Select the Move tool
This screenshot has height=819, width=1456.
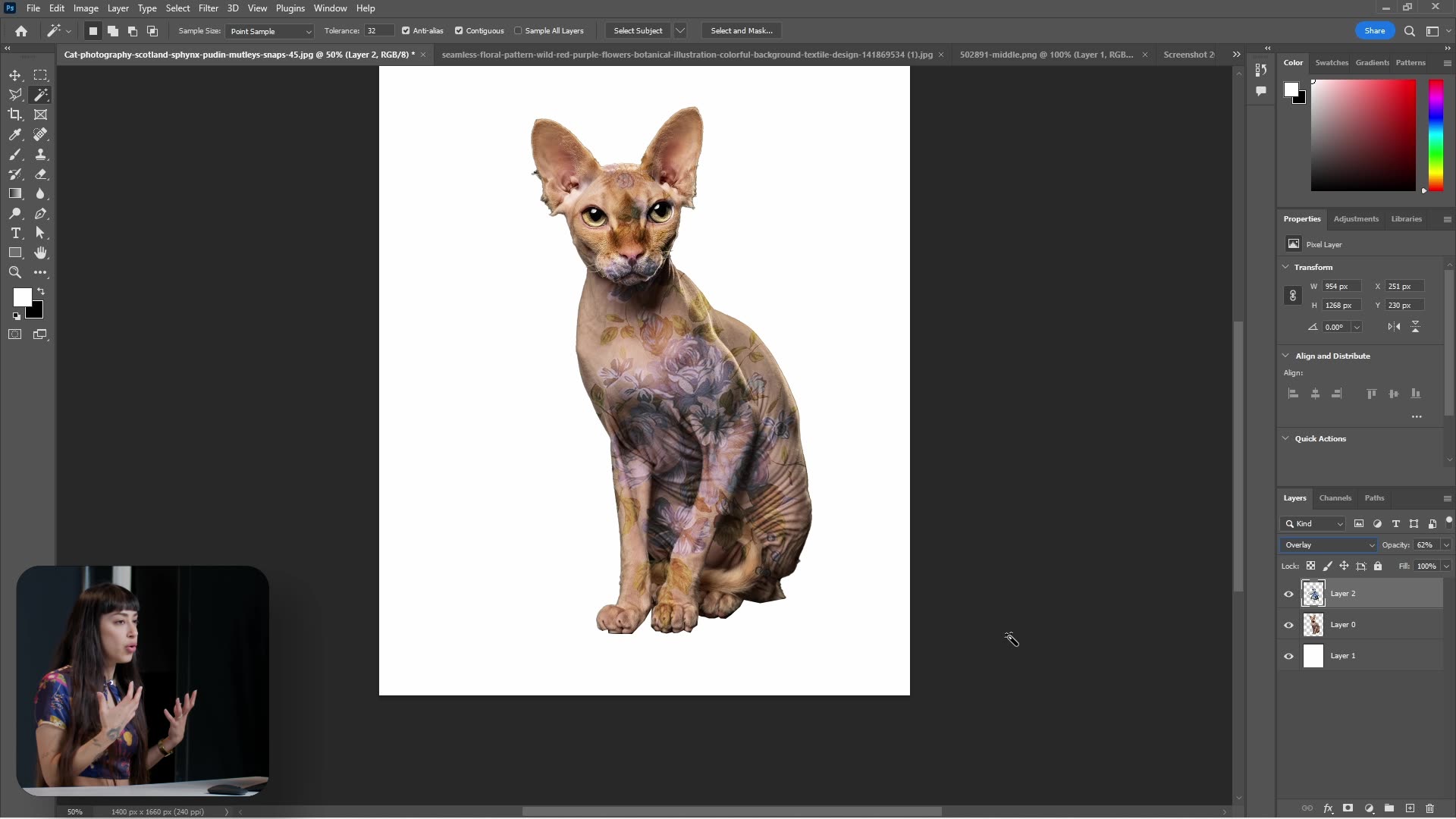15,75
